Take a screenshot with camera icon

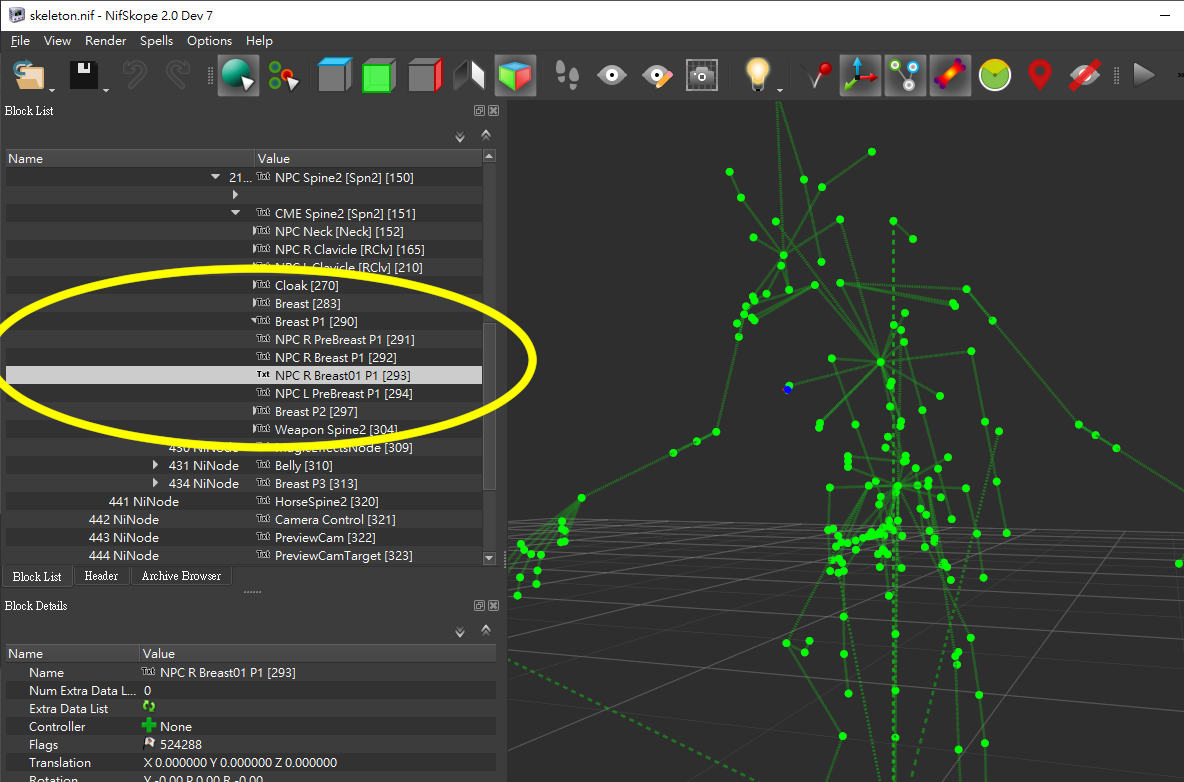701,75
